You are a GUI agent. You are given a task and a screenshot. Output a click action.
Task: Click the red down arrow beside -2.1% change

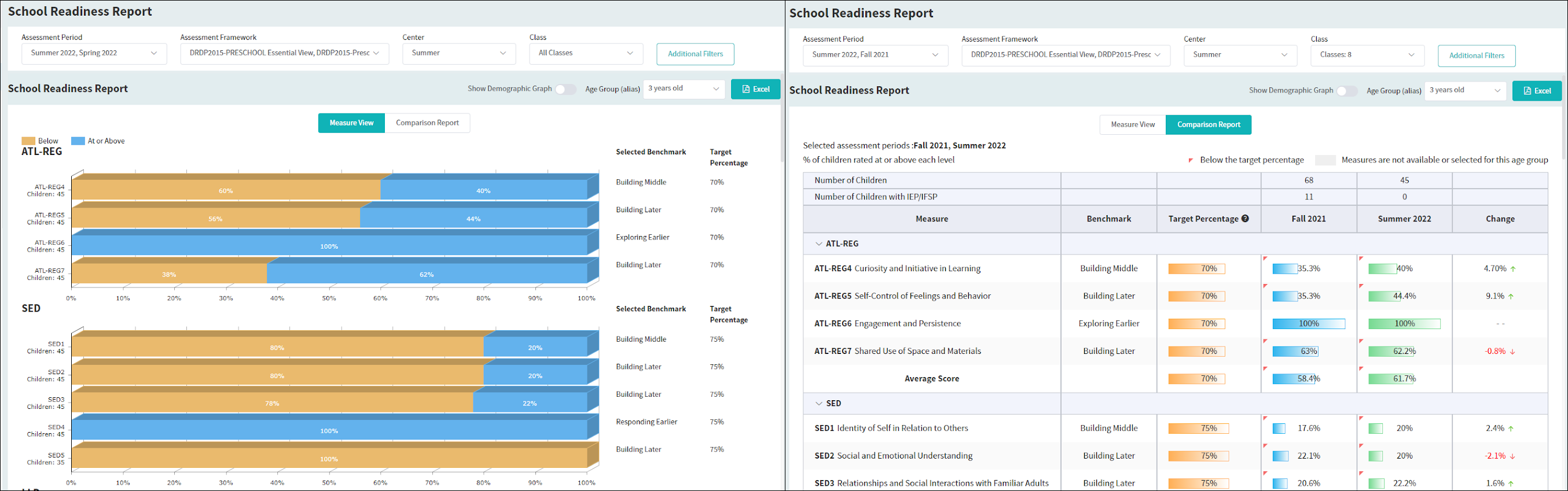click(1512, 456)
